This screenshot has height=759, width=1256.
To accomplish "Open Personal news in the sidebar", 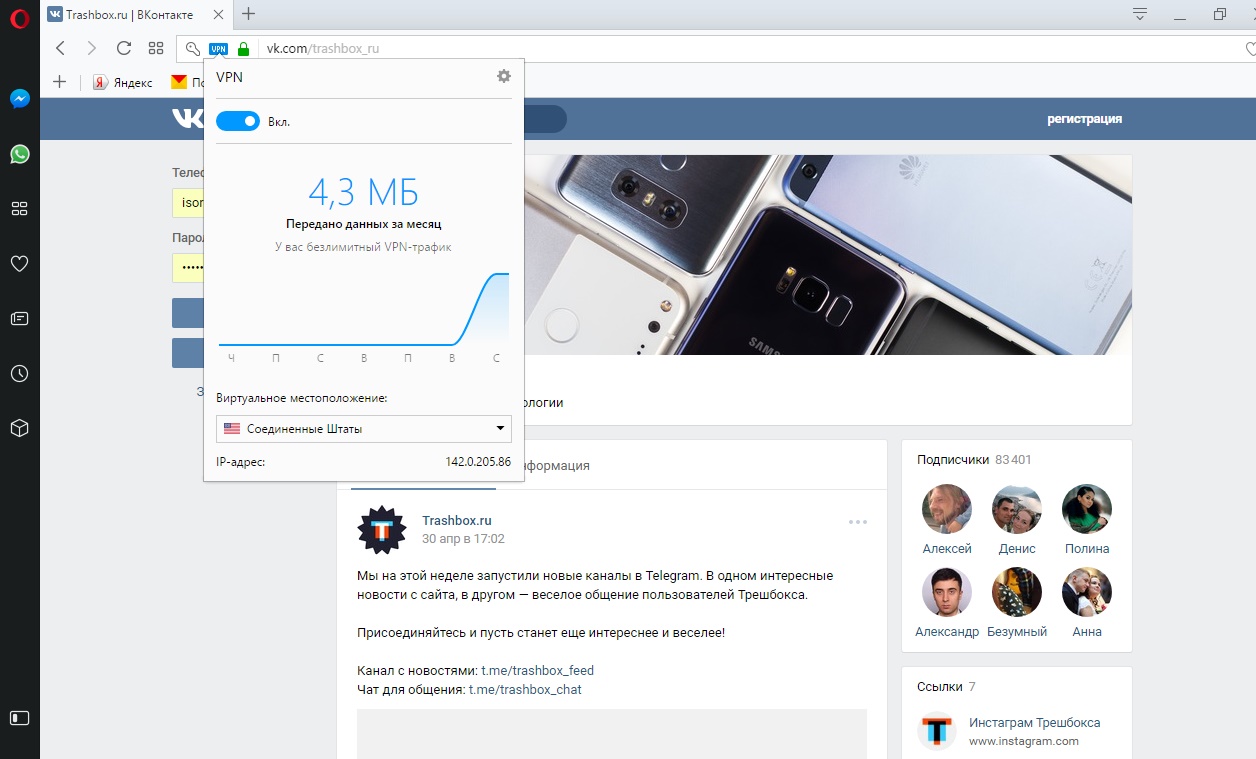I will tap(20, 319).
